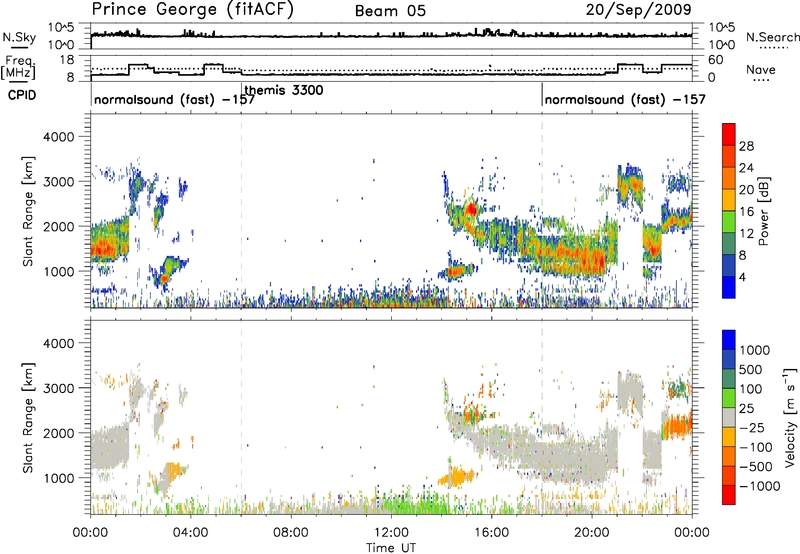
Task: Click the '4000' tick on power panel axis
Action: 58,137
